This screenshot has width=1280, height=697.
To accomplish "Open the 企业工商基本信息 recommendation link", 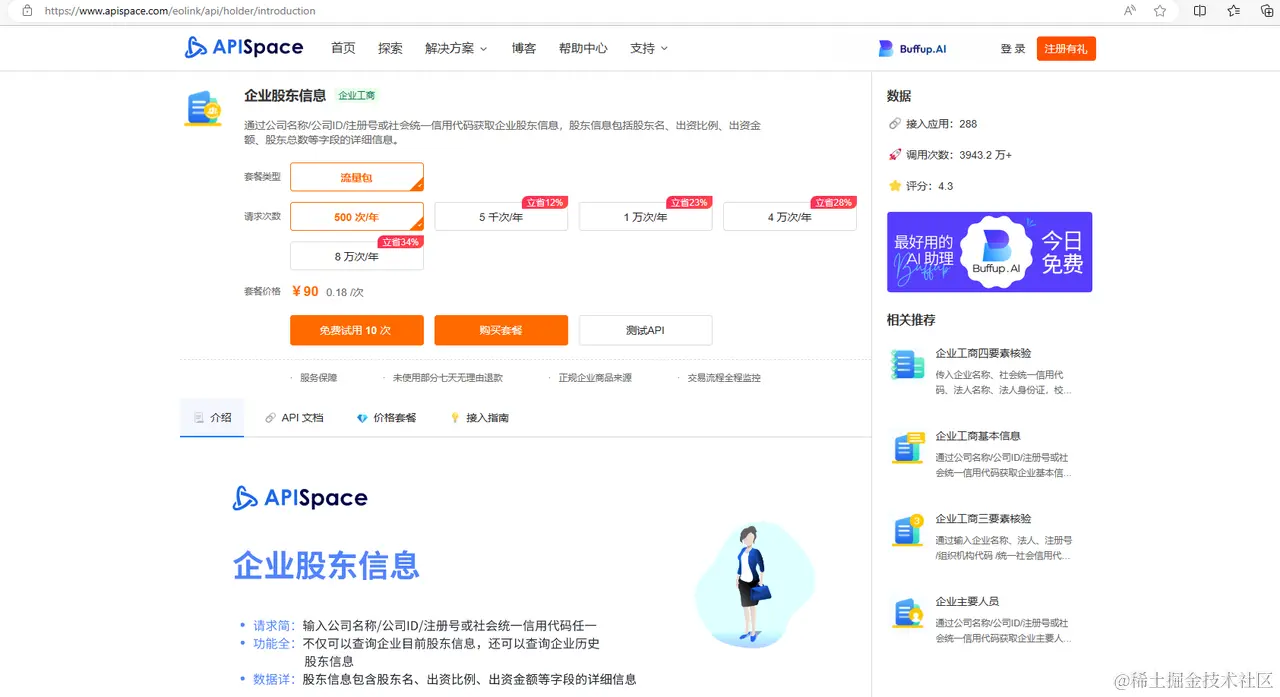I will [978, 436].
